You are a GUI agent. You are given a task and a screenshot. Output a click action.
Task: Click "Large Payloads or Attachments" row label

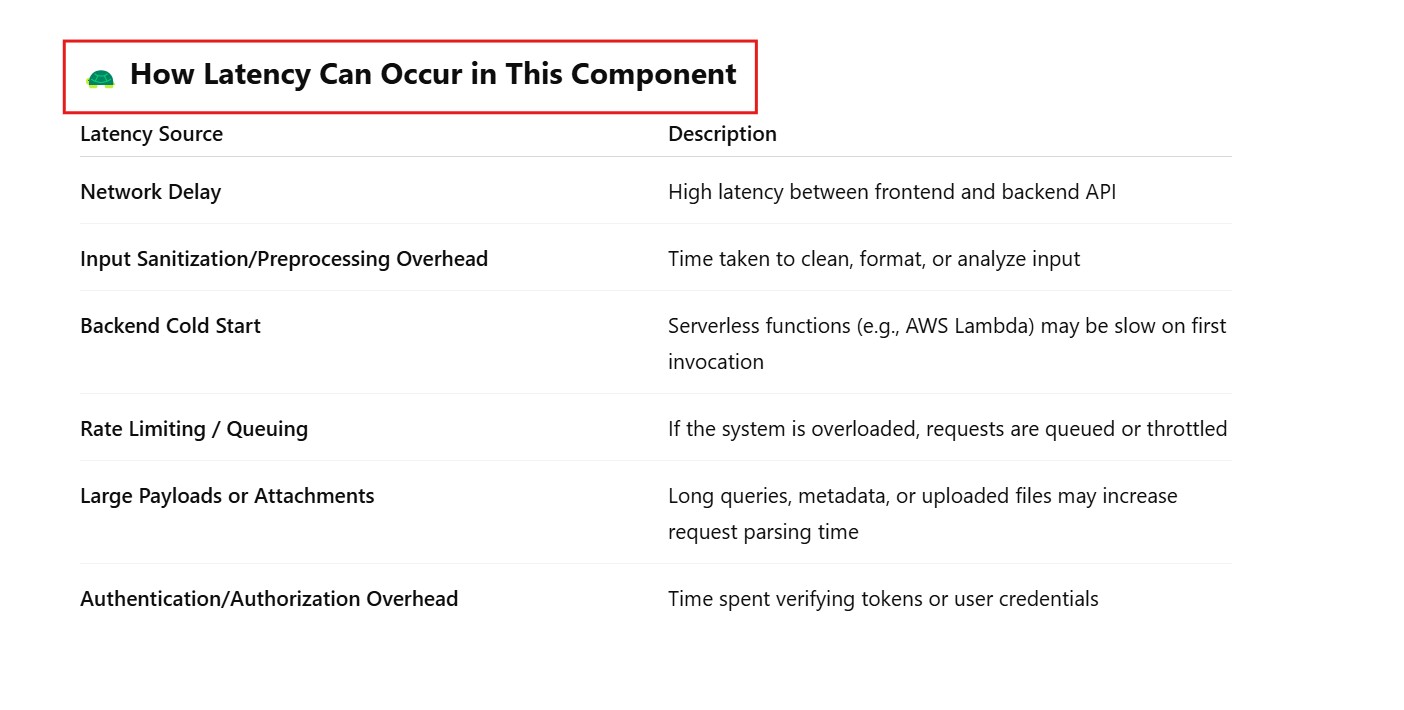227,496
